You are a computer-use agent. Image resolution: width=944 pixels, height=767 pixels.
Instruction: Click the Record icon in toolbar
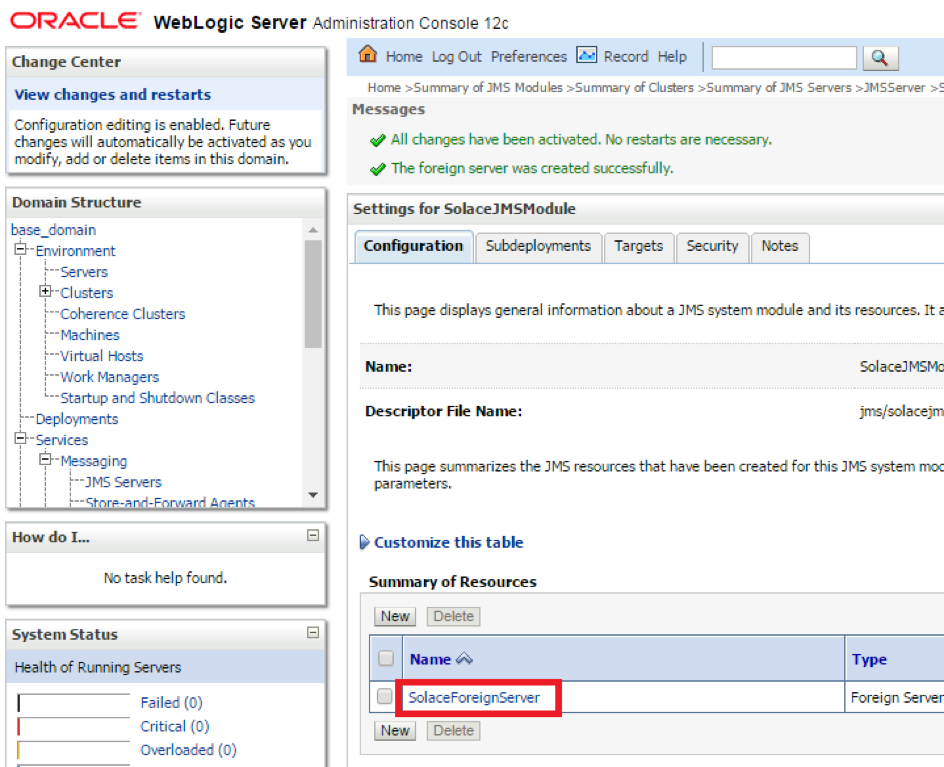587,56
